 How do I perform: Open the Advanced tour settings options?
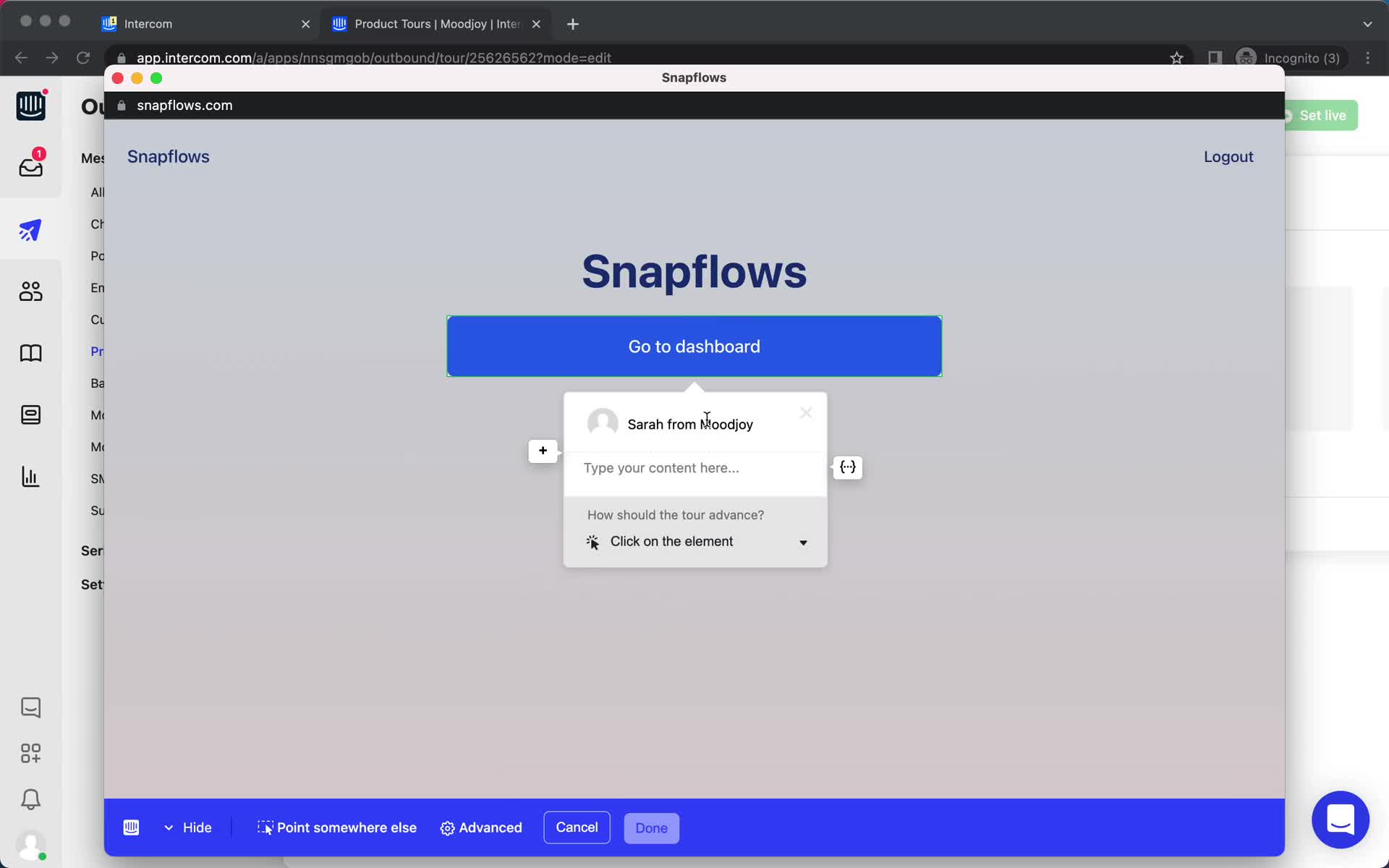point(481,827)
